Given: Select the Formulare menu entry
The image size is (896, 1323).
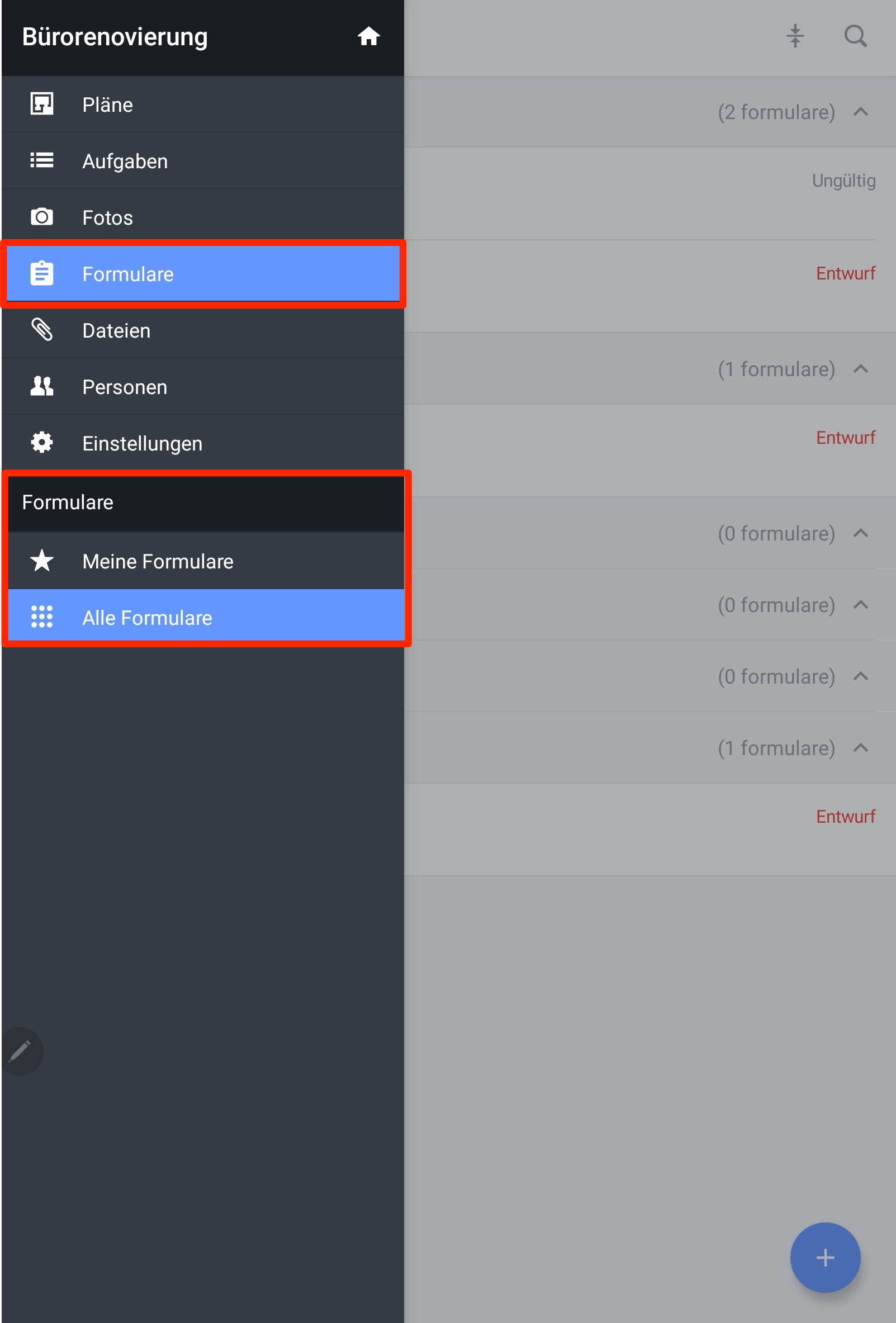Looking at the screenshot, I should pyautogui.click(x=203, y=274).
